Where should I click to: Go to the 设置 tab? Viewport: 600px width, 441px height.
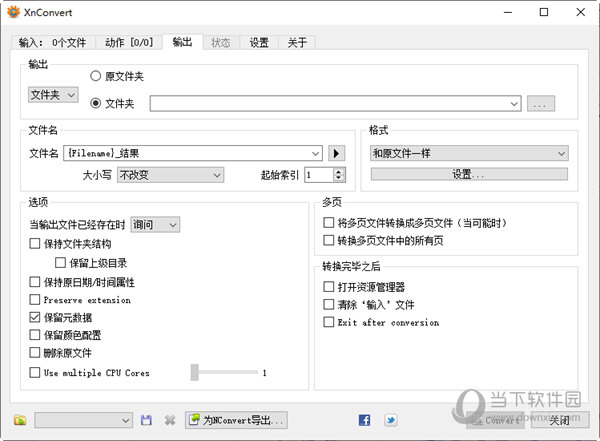coord(259,42)
